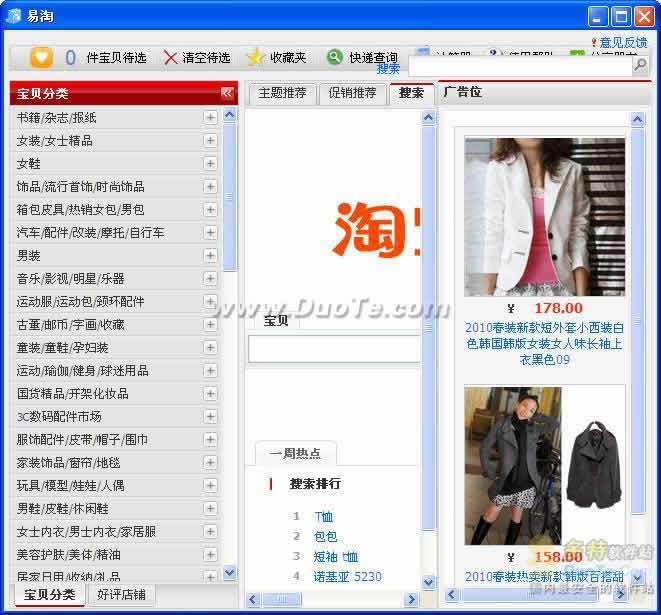The width and height of the screenshot is (661, 615).
Task: Click the white blazer product thumbnail
Action: coord(544,216)
